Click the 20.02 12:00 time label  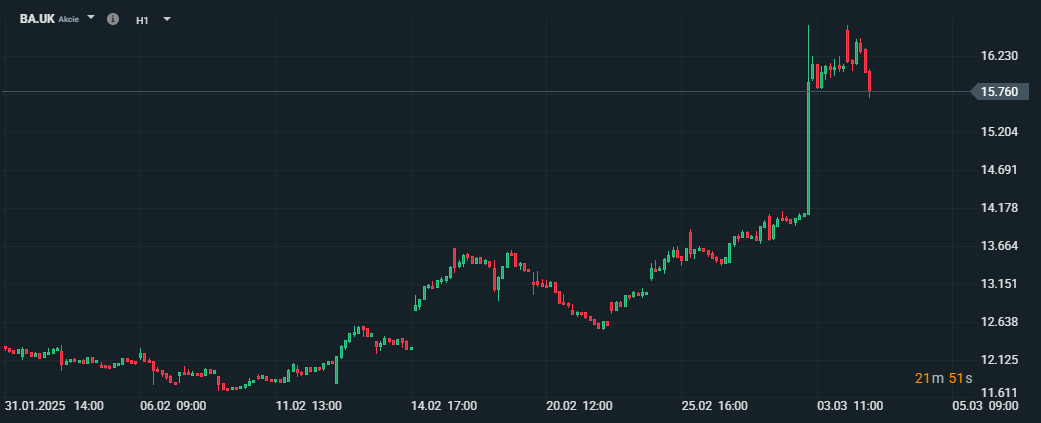click(579, 405)
